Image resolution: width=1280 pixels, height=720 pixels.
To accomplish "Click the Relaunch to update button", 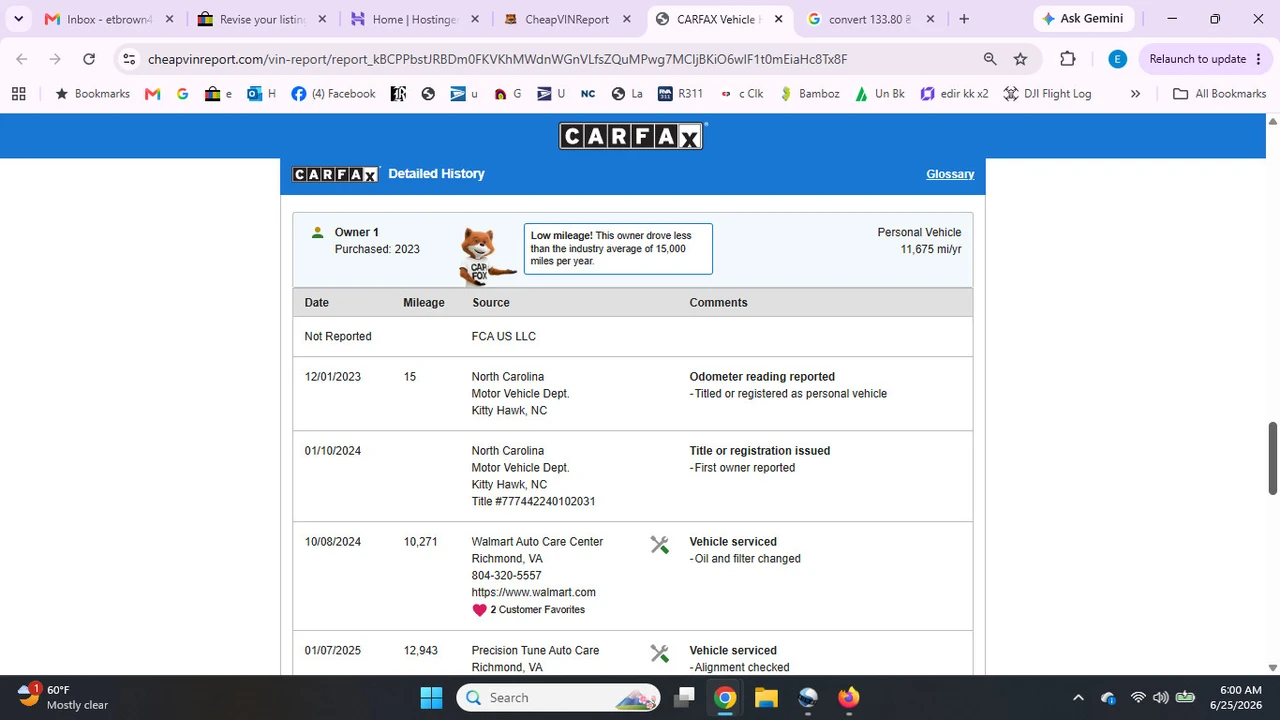I will coord(1205,59).
